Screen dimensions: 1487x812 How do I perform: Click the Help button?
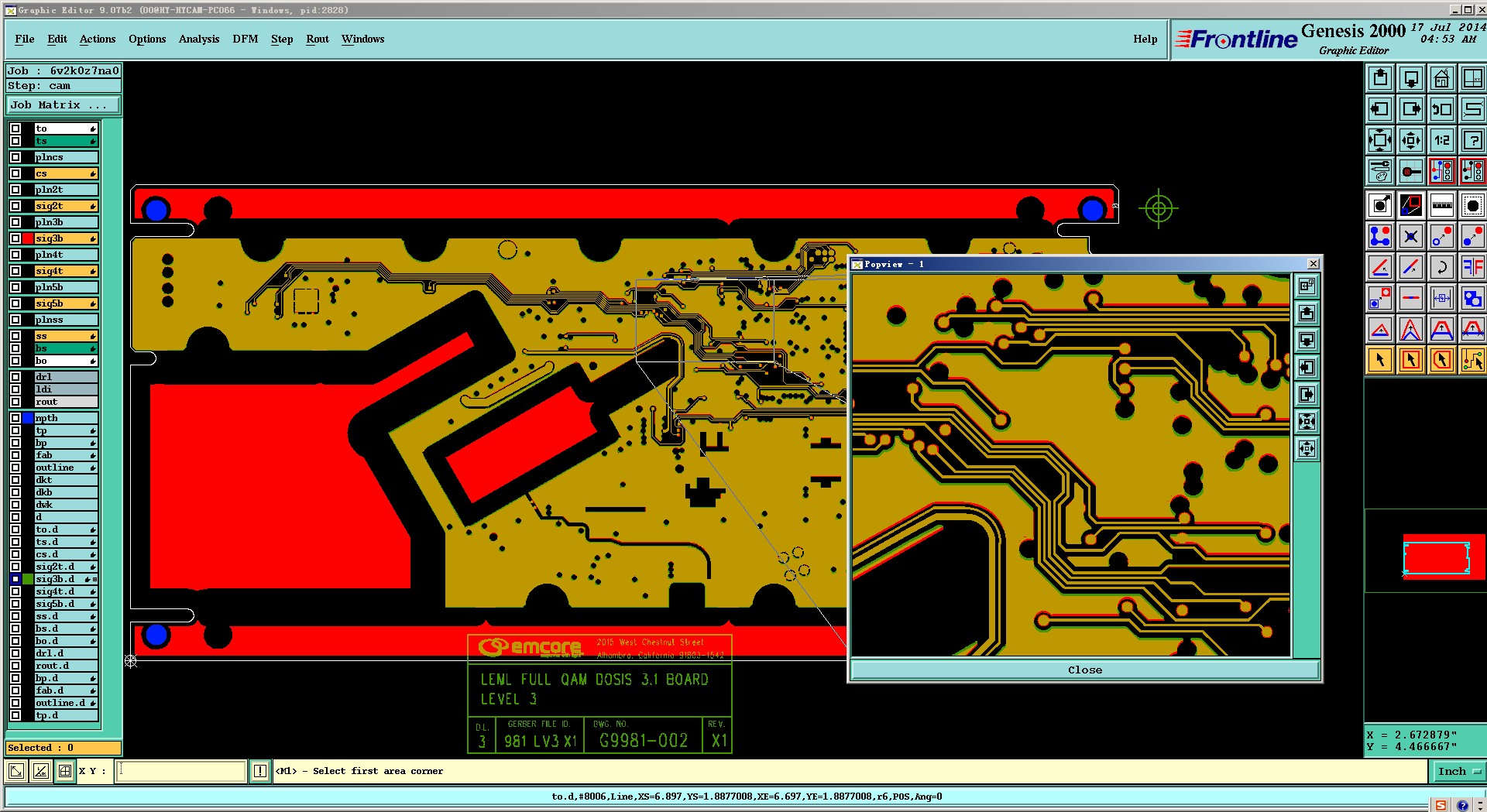coord(1145,39)
